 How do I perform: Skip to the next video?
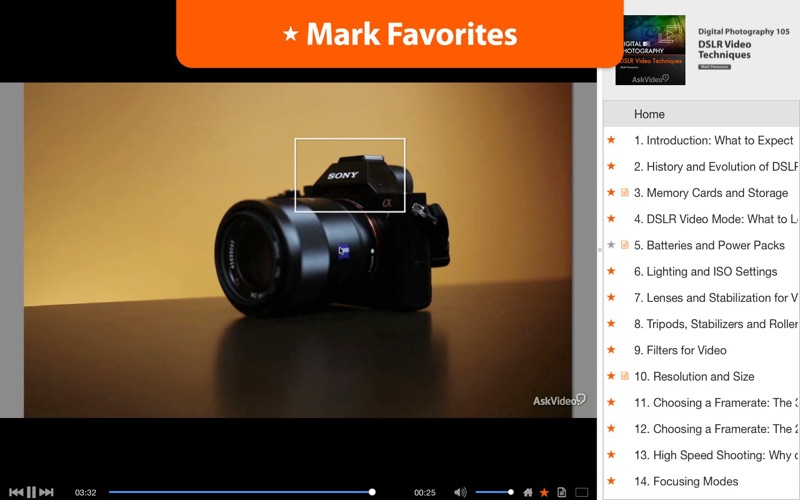(x=46, y=492)
